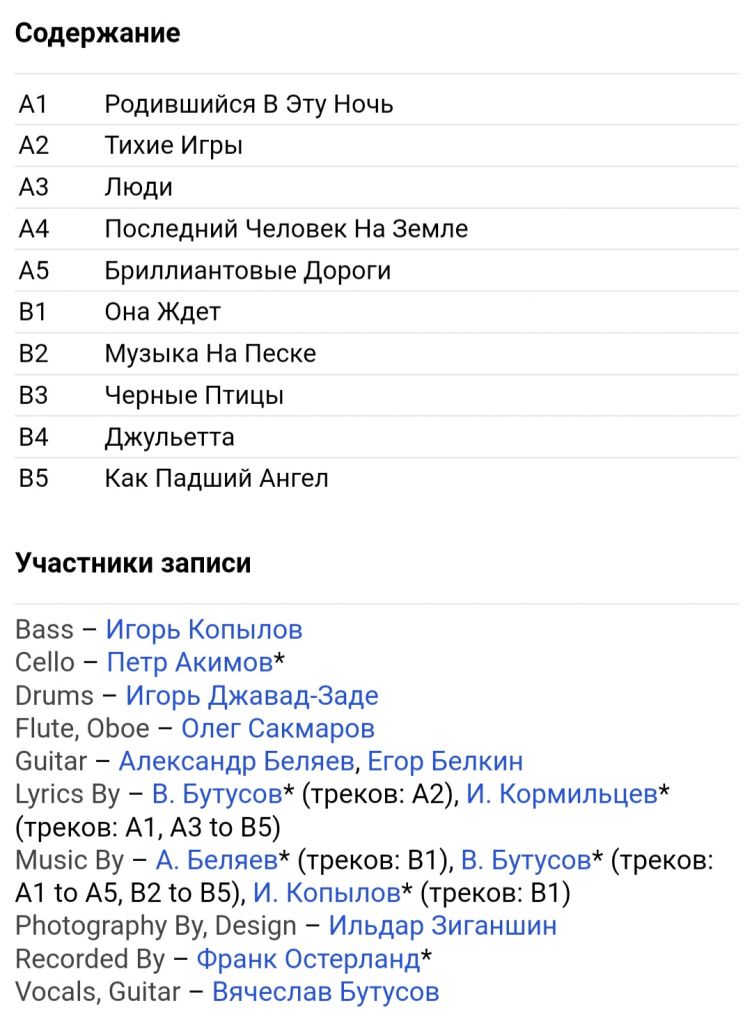Screen dimensions: 752x1024
Task: Click the Франк Остерланд recording engineer link
Action: [308, 959]
